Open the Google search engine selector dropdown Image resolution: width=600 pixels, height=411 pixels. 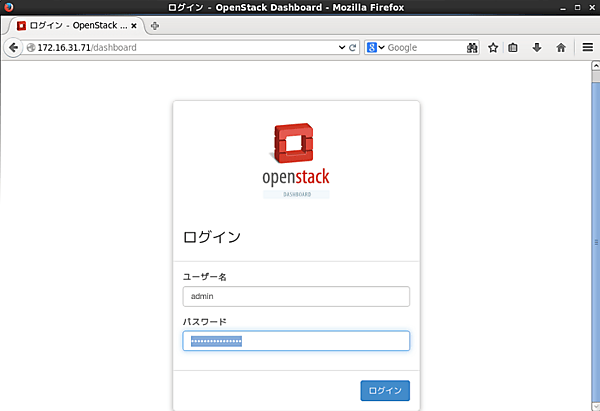376,47
